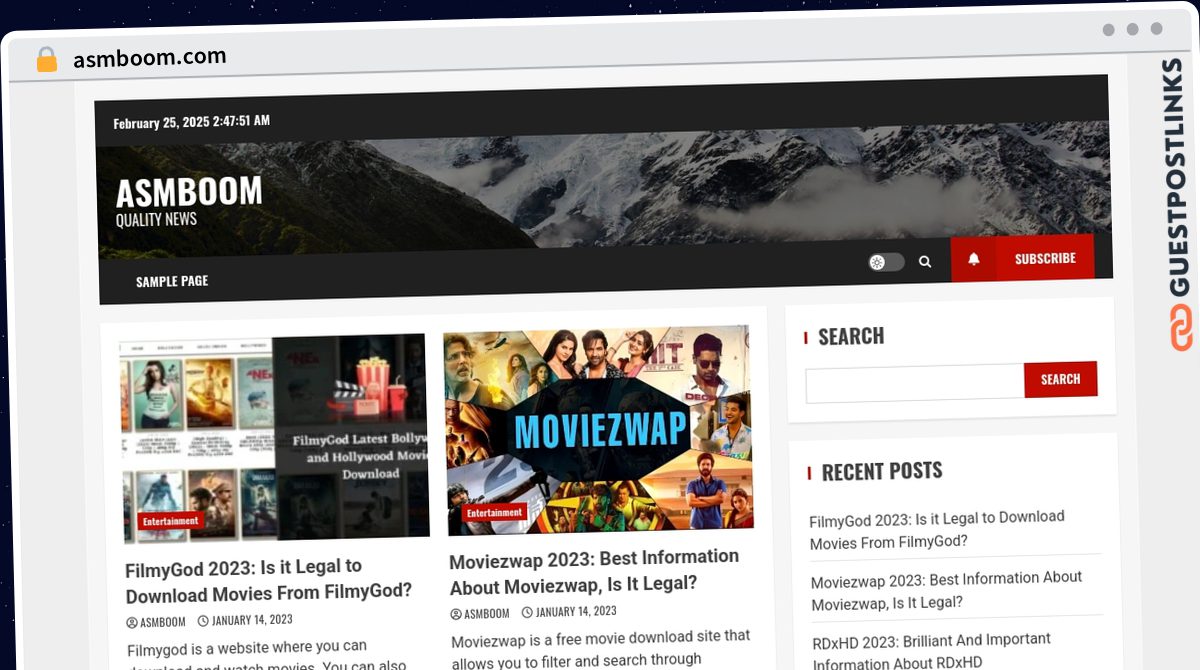
Task: Click the notification bell icon
Action: pyautogui.click(x=974, y=259)
